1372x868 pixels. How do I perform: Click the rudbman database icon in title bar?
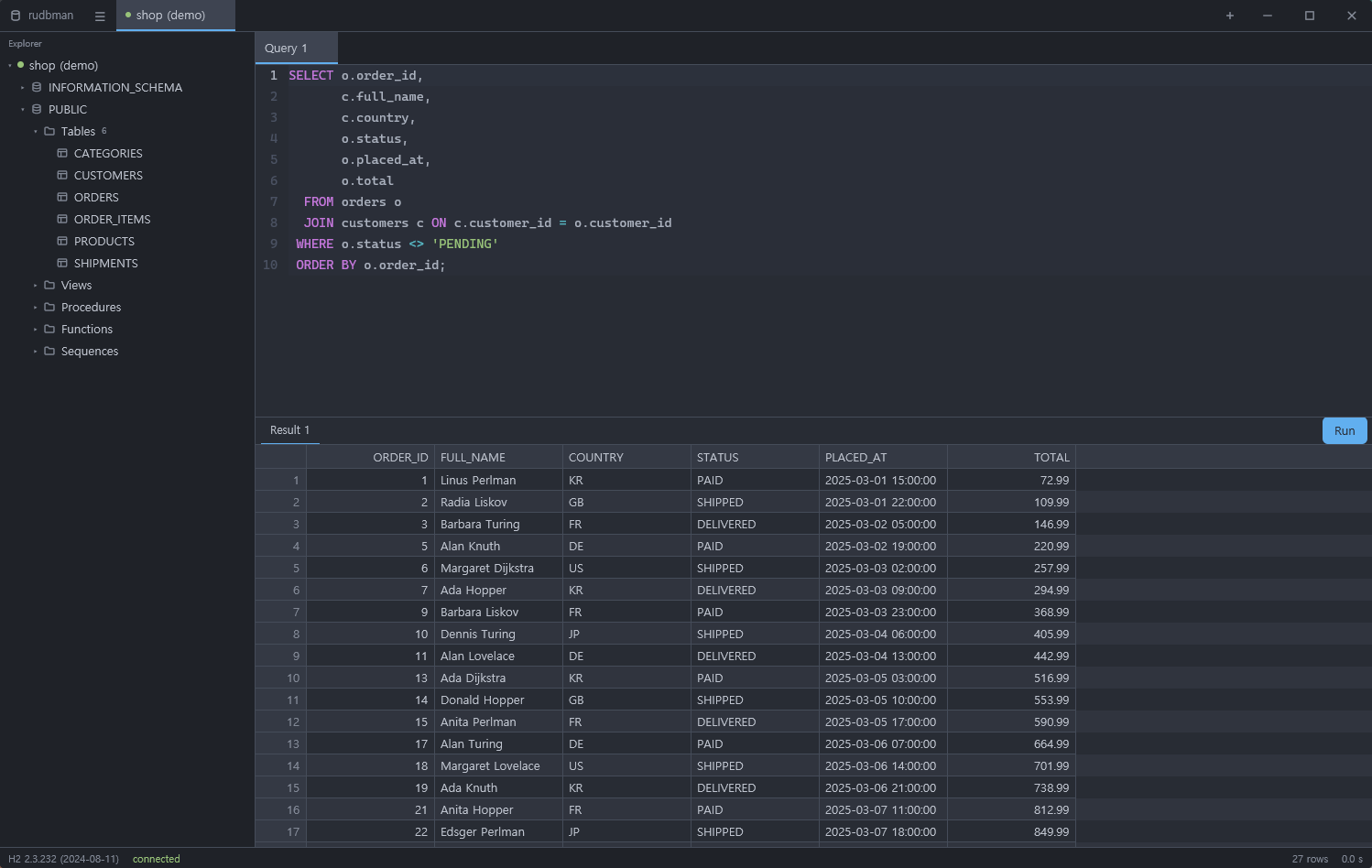(16, 16)
